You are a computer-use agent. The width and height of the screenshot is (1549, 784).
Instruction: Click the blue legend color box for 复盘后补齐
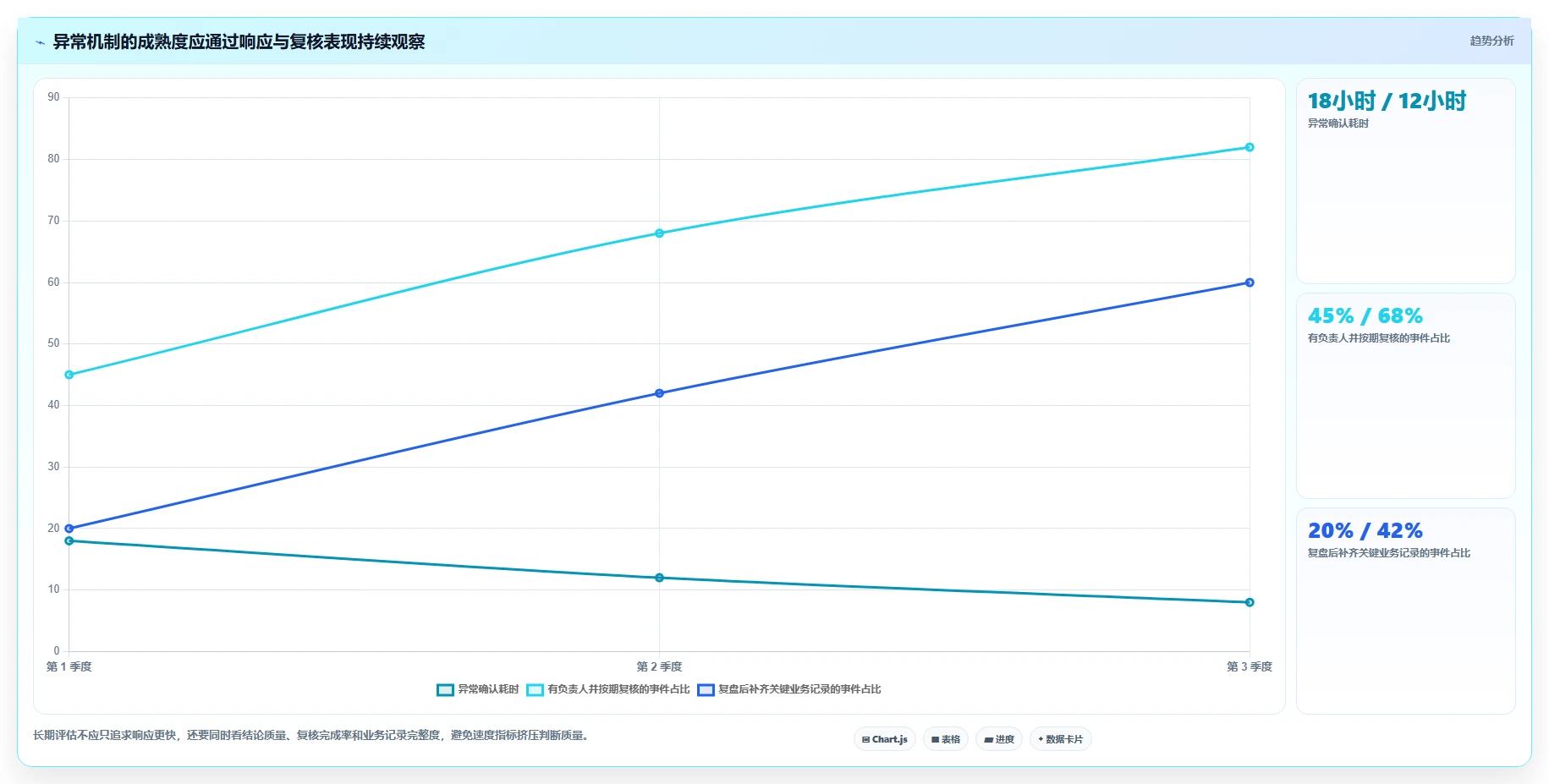coord(706,689)
